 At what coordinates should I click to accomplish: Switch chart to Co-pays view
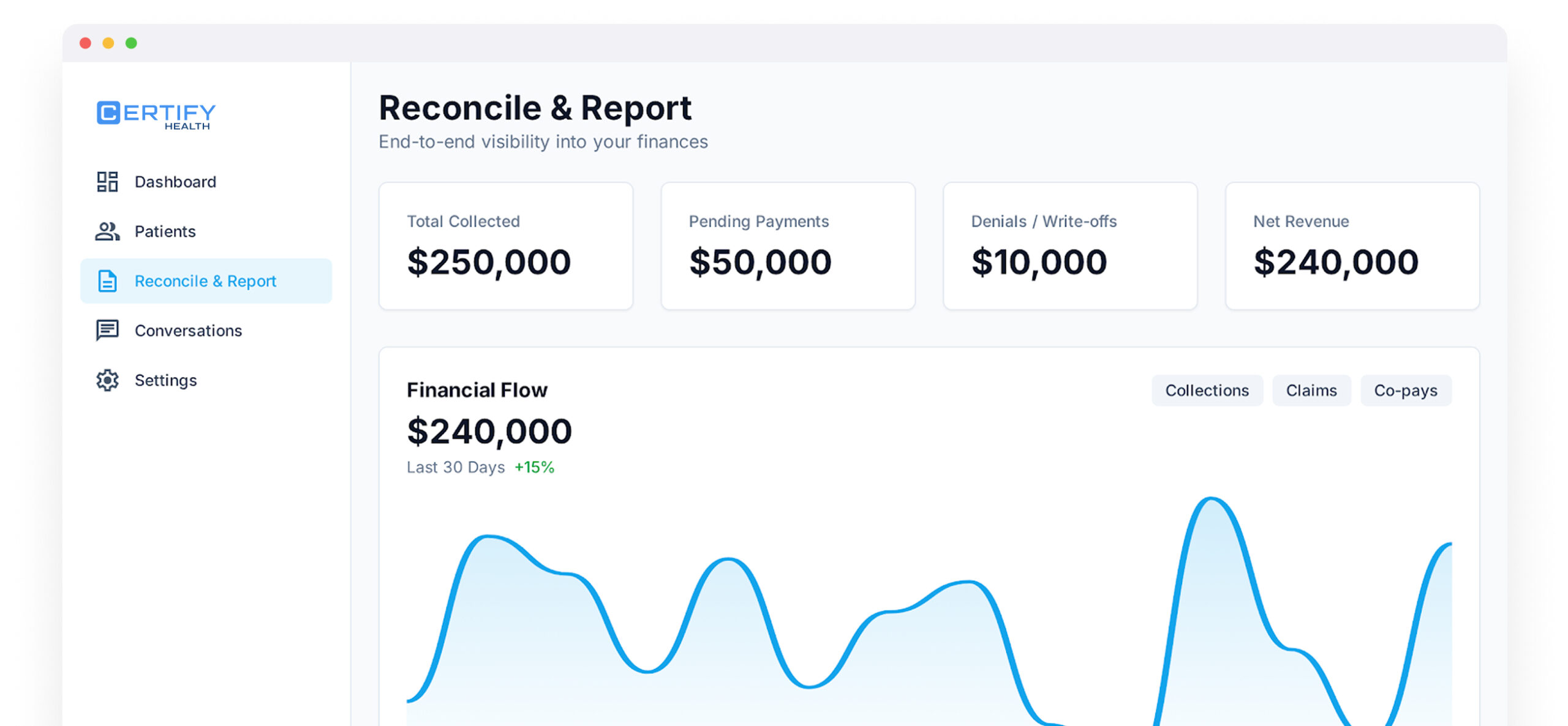(x=1405, y=391)
